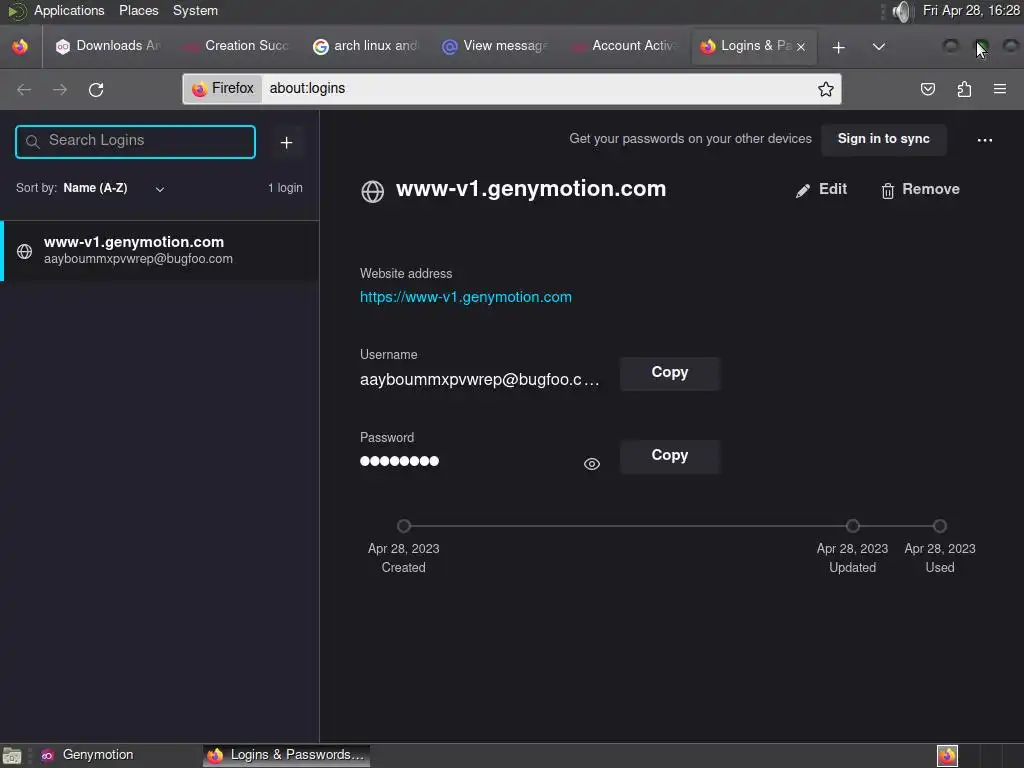Click the clock showing Fri Apr 28

[970, 10]
